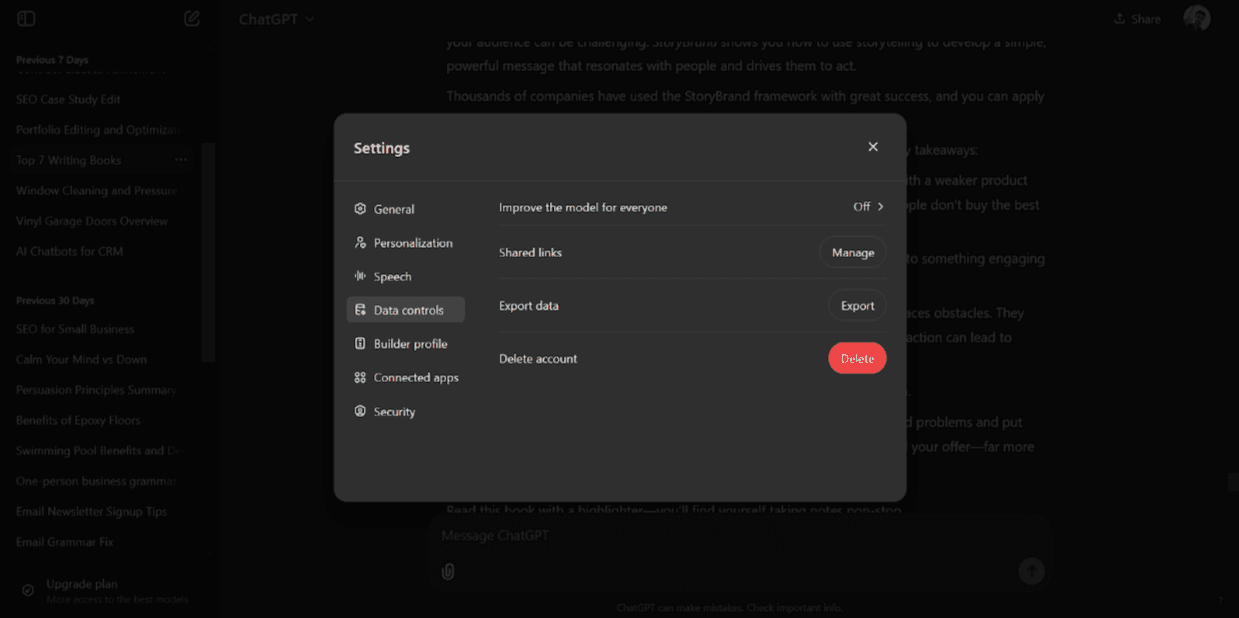
Task: Open Connected apps settings
Action: pyautogui.click(x=415, y=377)
